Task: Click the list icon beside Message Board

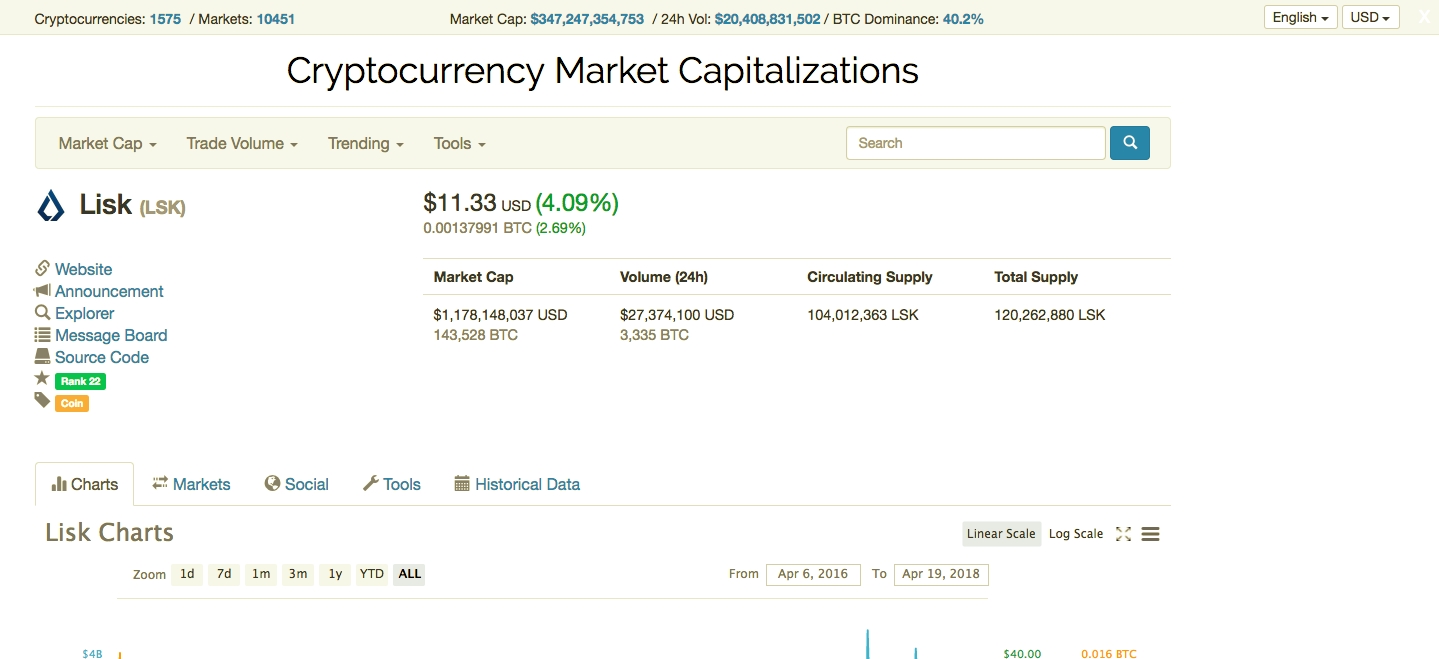Action: pyautogui.click(x=42, y=334)
